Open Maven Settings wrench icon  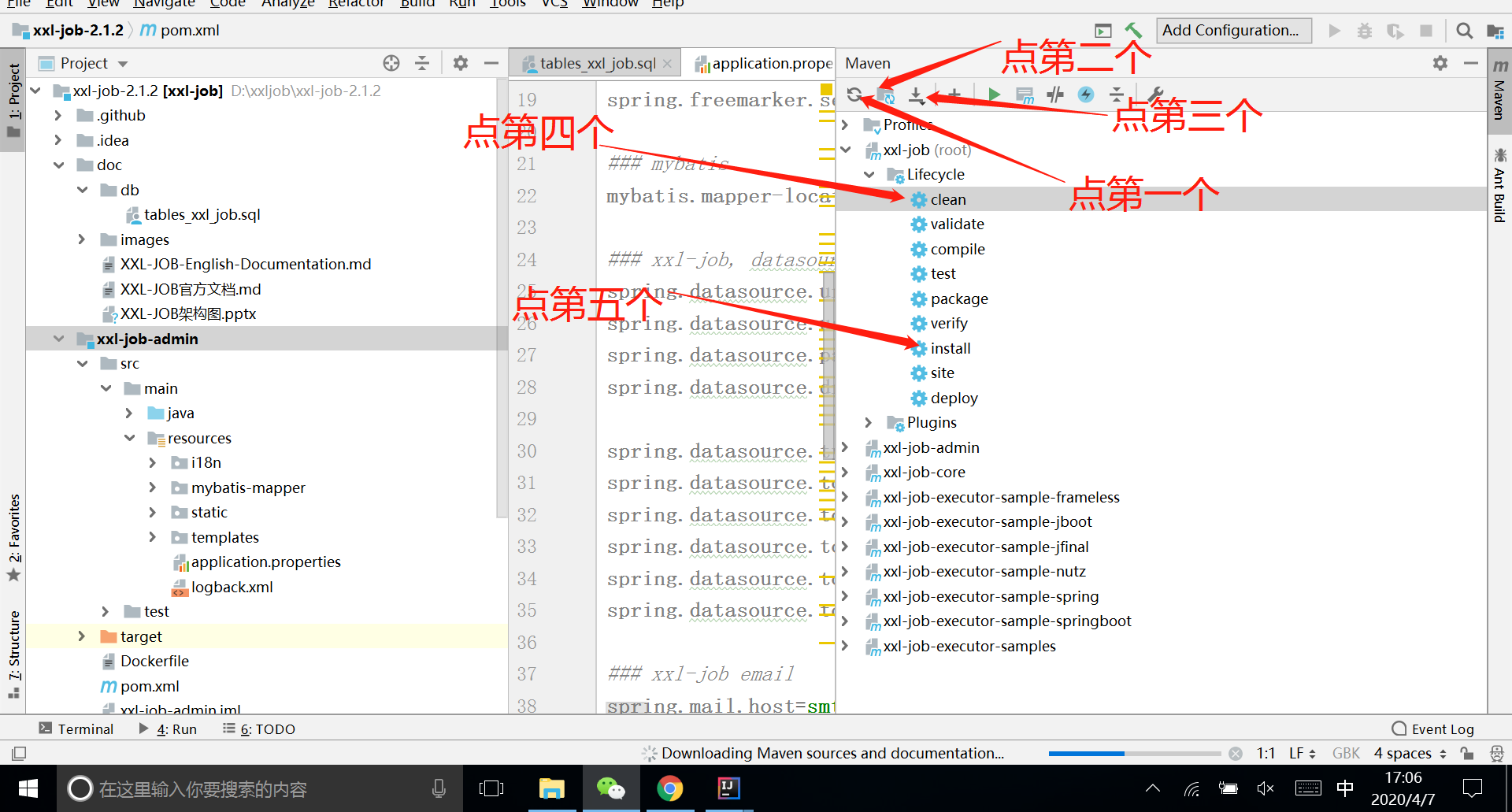[x=1155, y=95]
